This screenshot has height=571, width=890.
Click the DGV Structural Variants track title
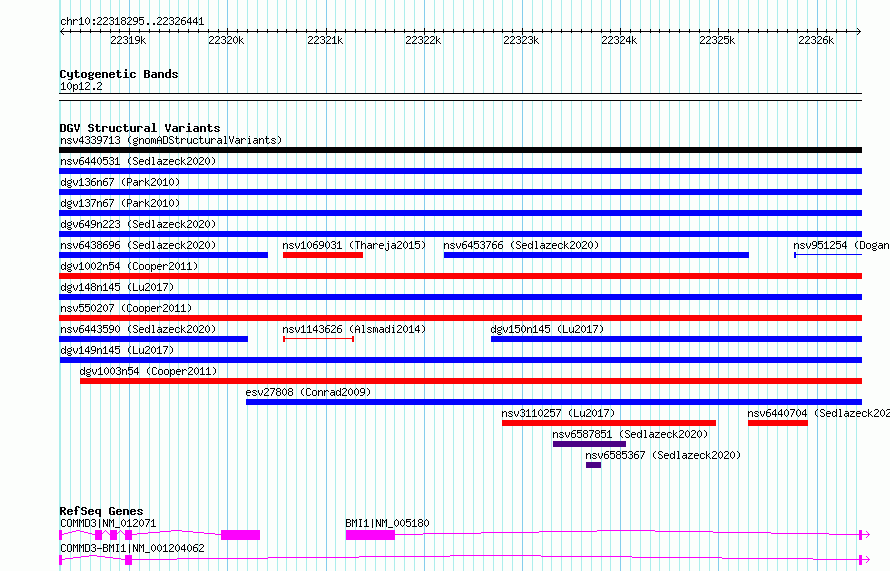point(140,128)
